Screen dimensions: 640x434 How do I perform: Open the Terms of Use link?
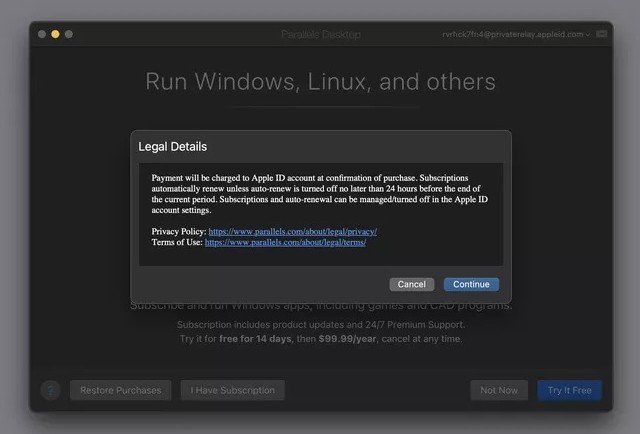[285, 242]
